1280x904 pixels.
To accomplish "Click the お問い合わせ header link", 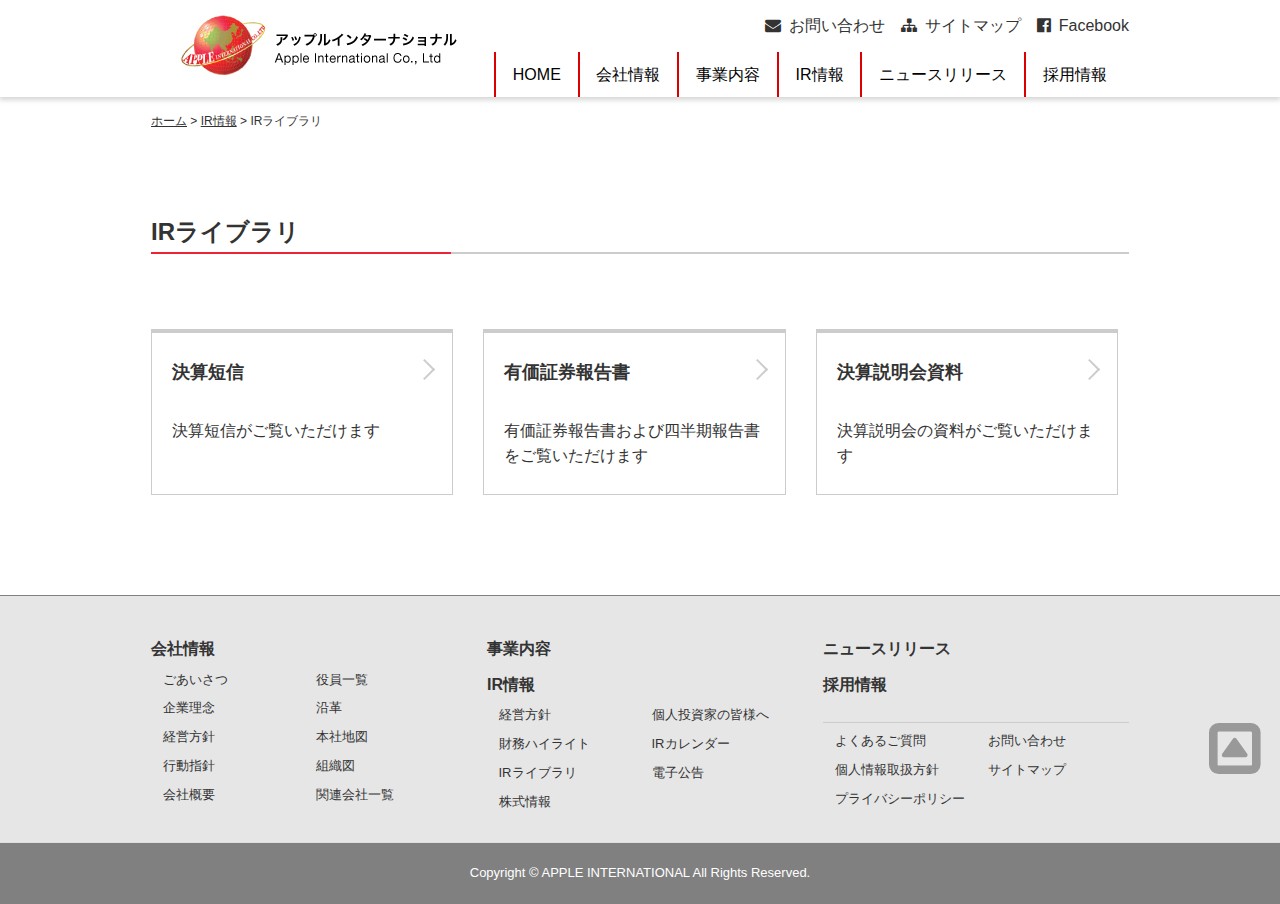I will (837, 26).
